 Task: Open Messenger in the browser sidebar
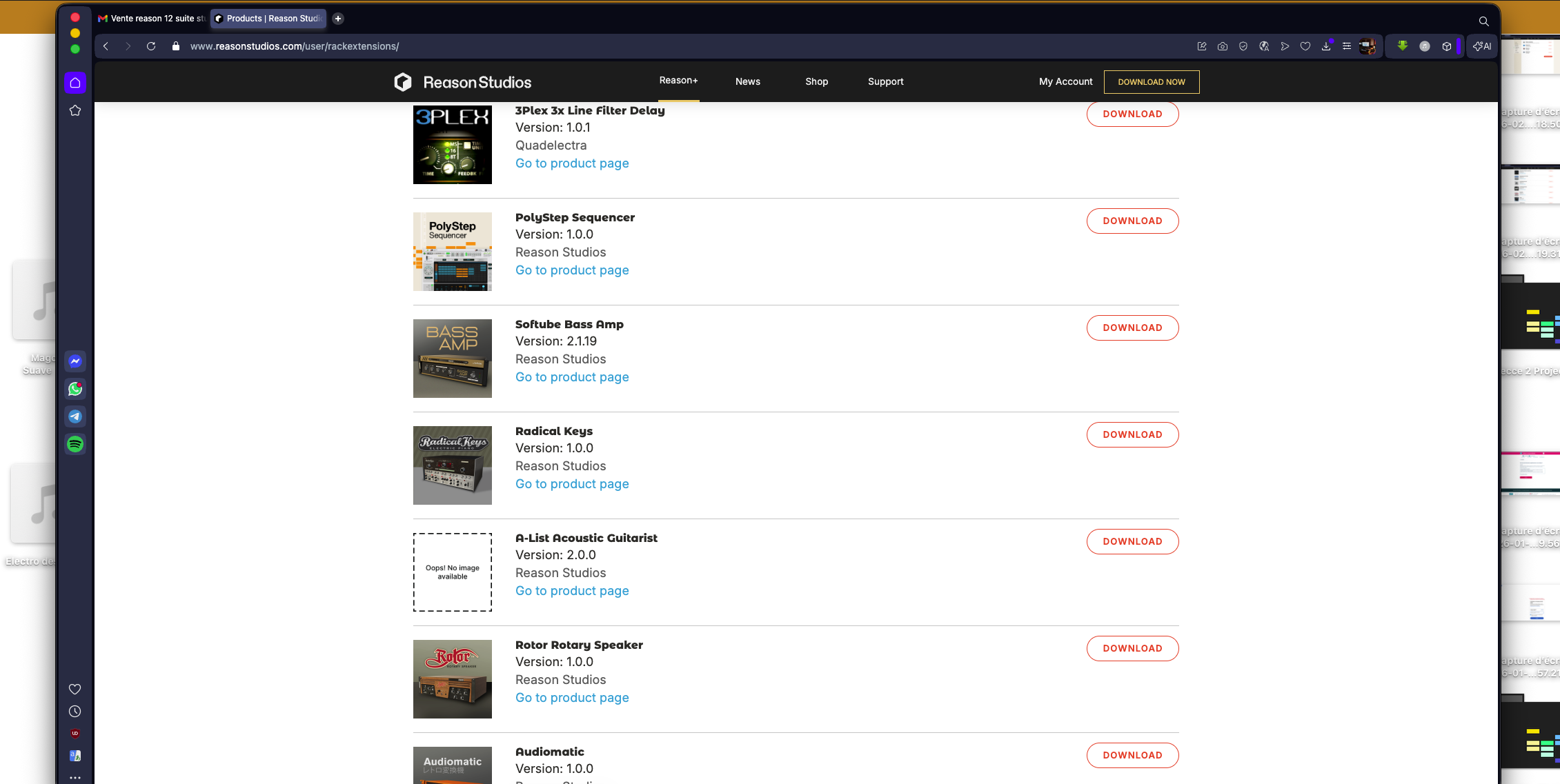click(x=75, y=361)
